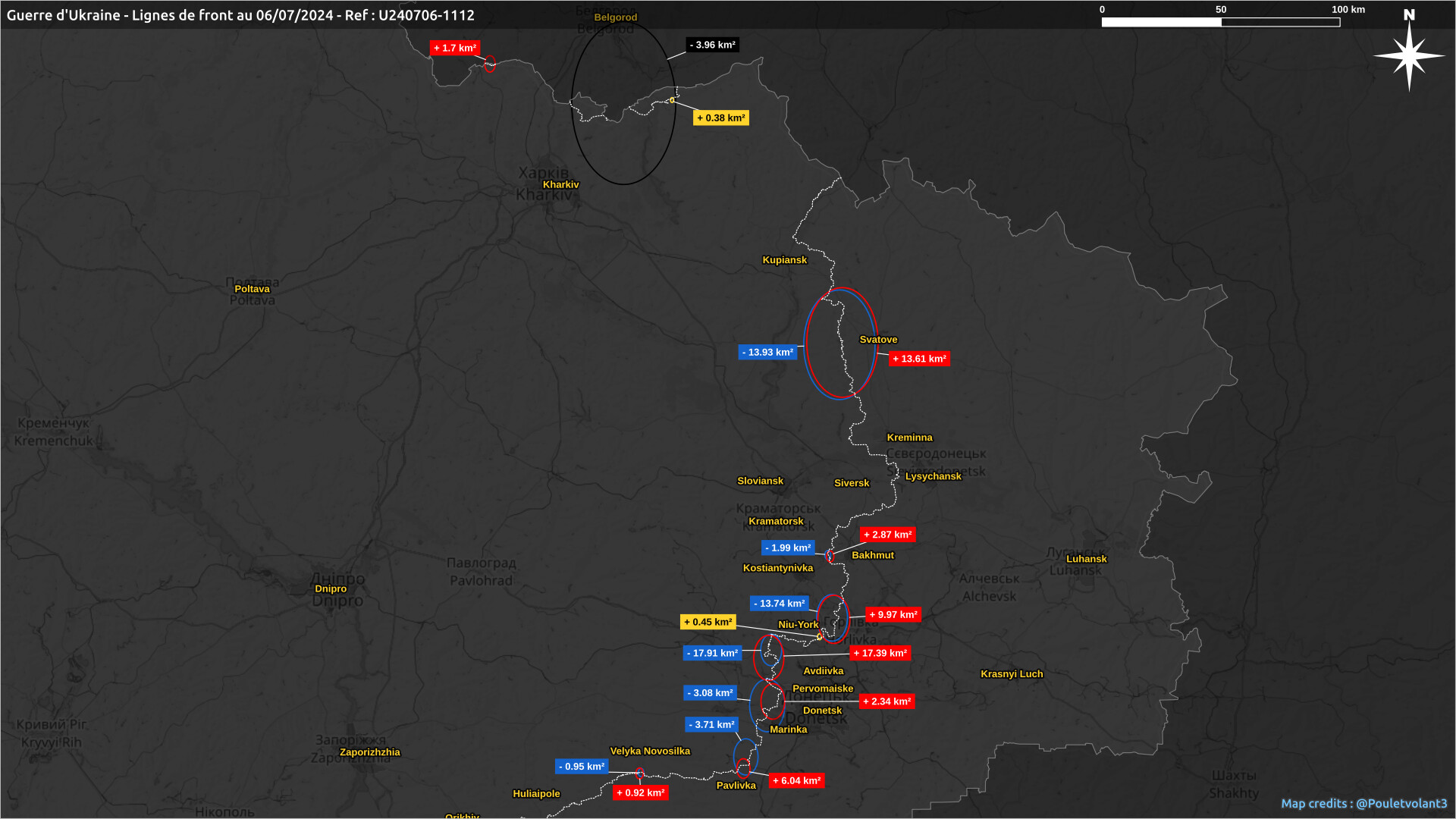This screenshot has width=1456, height=819.
Task: Click the small red circle near +1.7 km² label
Action: pos(490,64)
